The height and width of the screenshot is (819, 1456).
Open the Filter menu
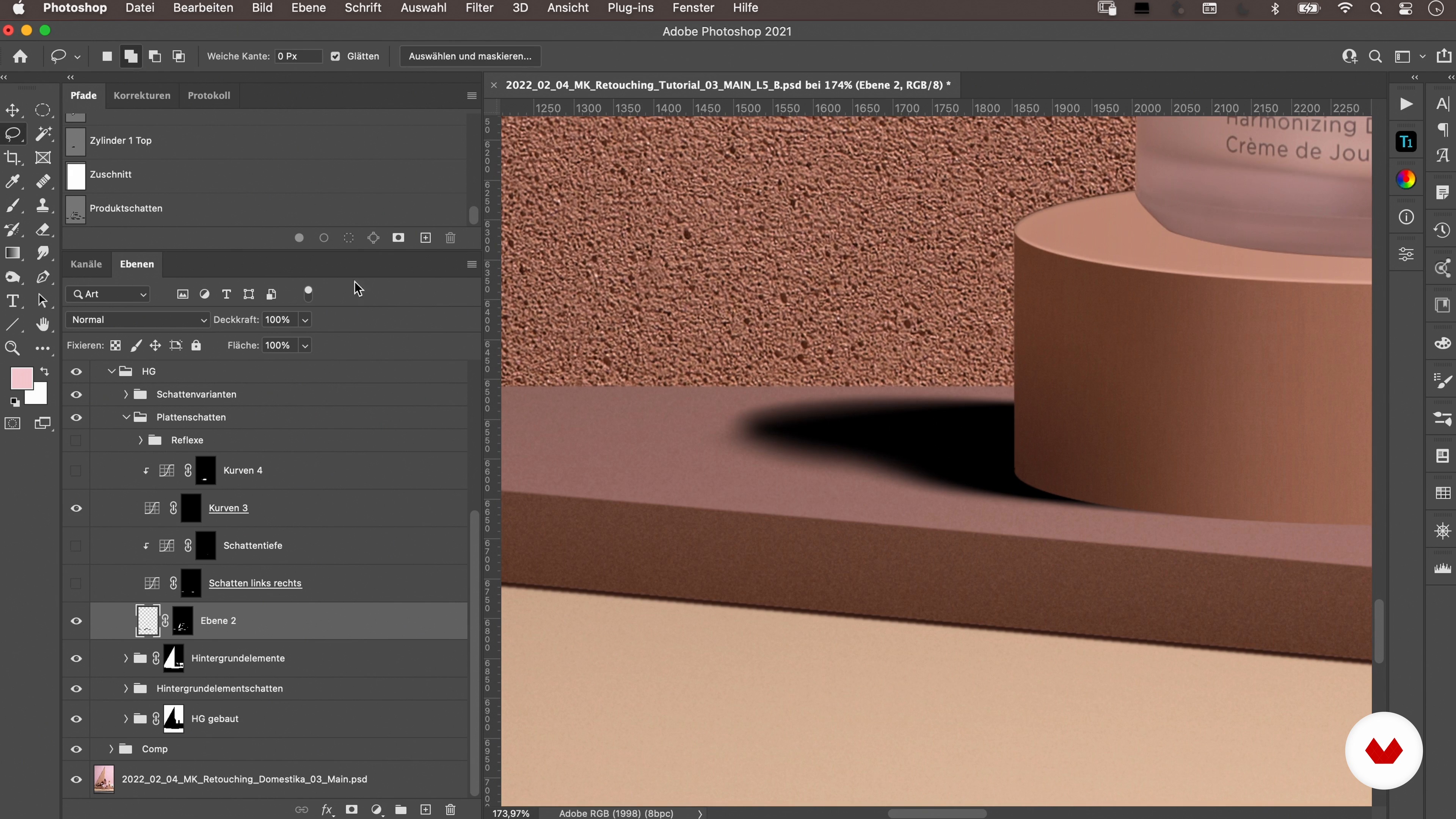[x=479, y=8]
